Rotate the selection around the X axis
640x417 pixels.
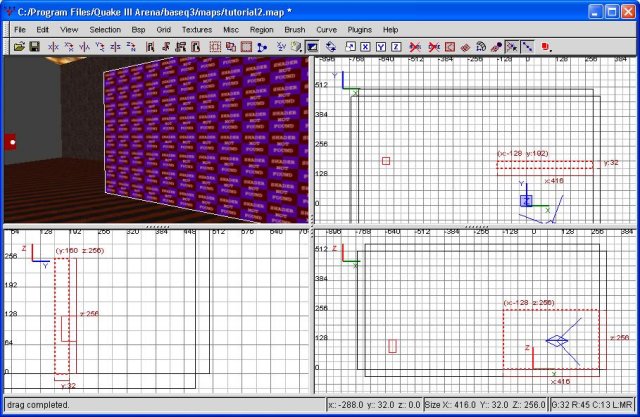pos(69,47)
